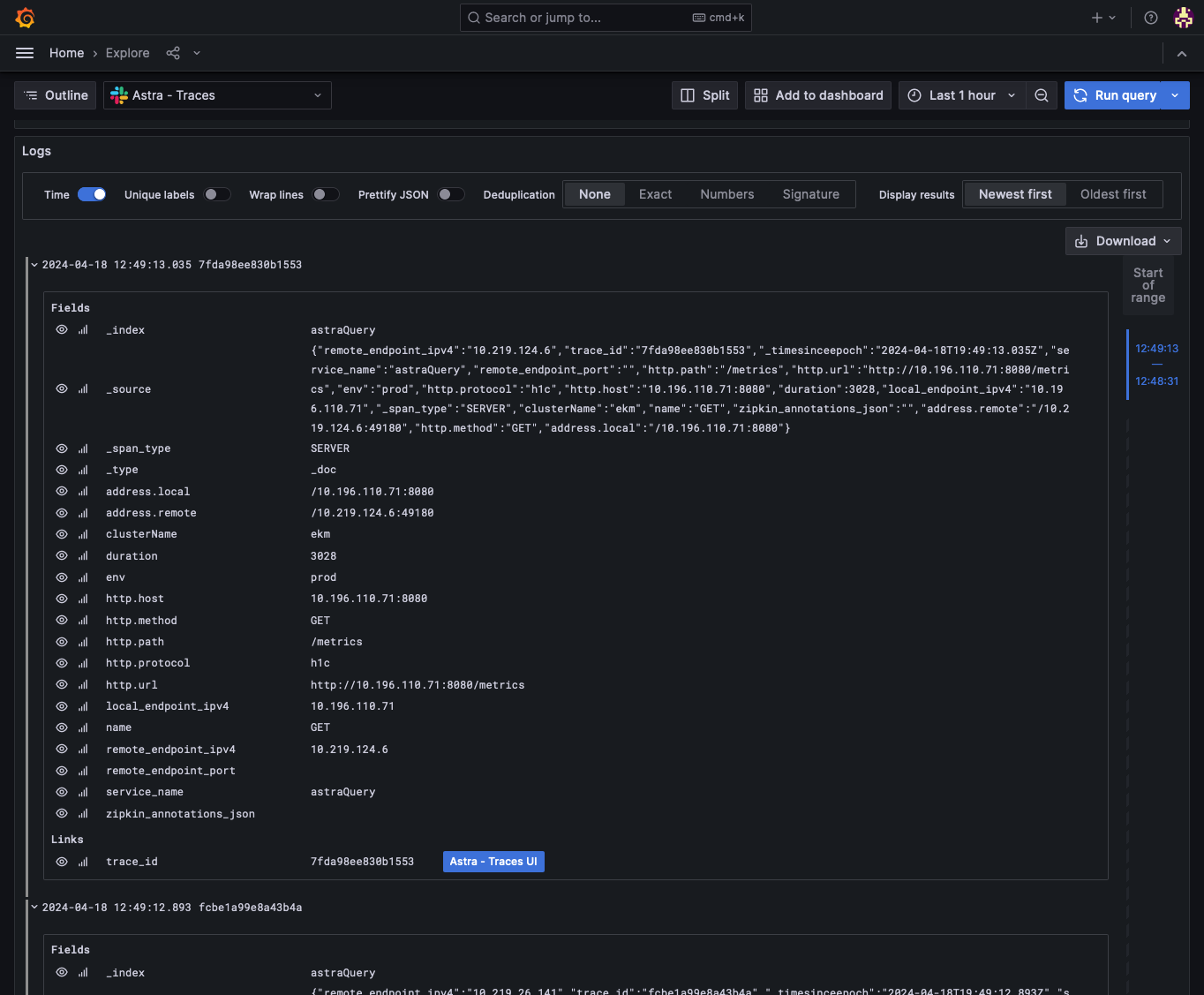Image resolution: width=1204 pixels, height=995 pixels.
Task: Toggle eye icon for _index field
Action: pos(62,330)
